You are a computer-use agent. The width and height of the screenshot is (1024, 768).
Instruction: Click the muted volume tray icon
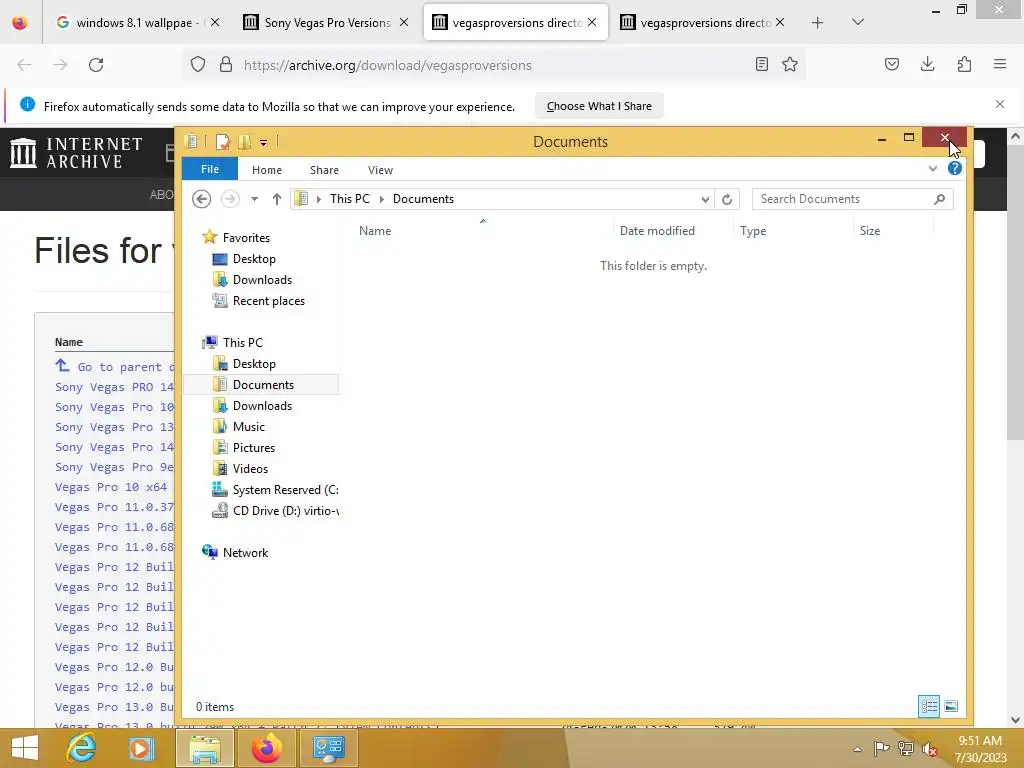click(x=930, y=749)
